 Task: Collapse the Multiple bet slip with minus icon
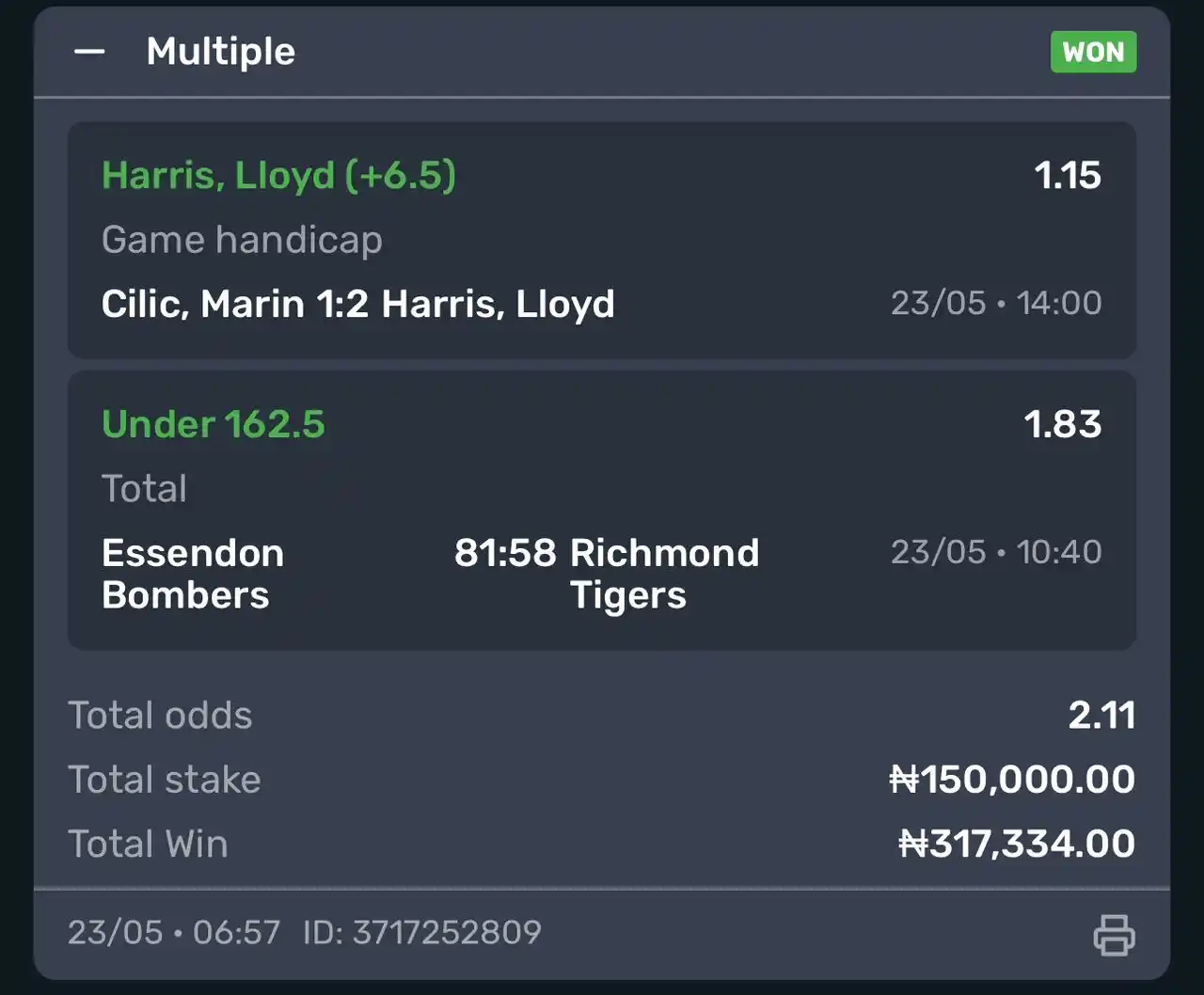tap(89, 52)
